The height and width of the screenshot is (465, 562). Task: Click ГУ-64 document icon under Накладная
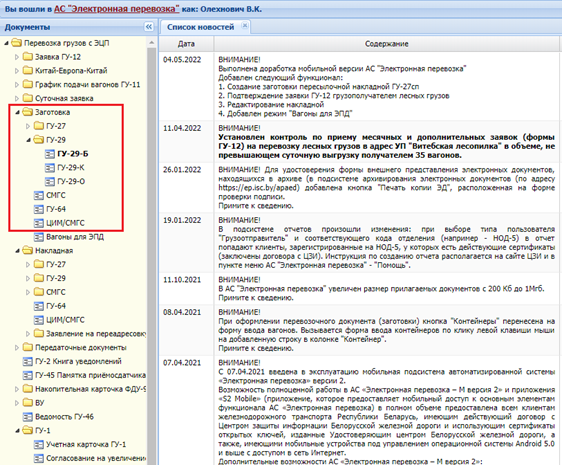pos(39,306)
